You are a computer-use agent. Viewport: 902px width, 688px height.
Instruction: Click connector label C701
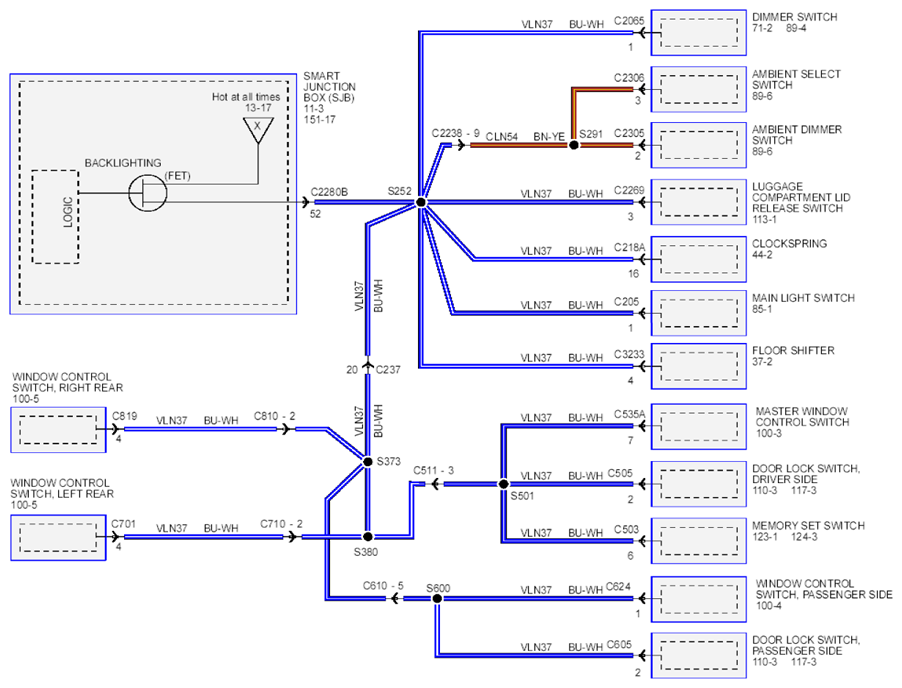coord(123,523)
